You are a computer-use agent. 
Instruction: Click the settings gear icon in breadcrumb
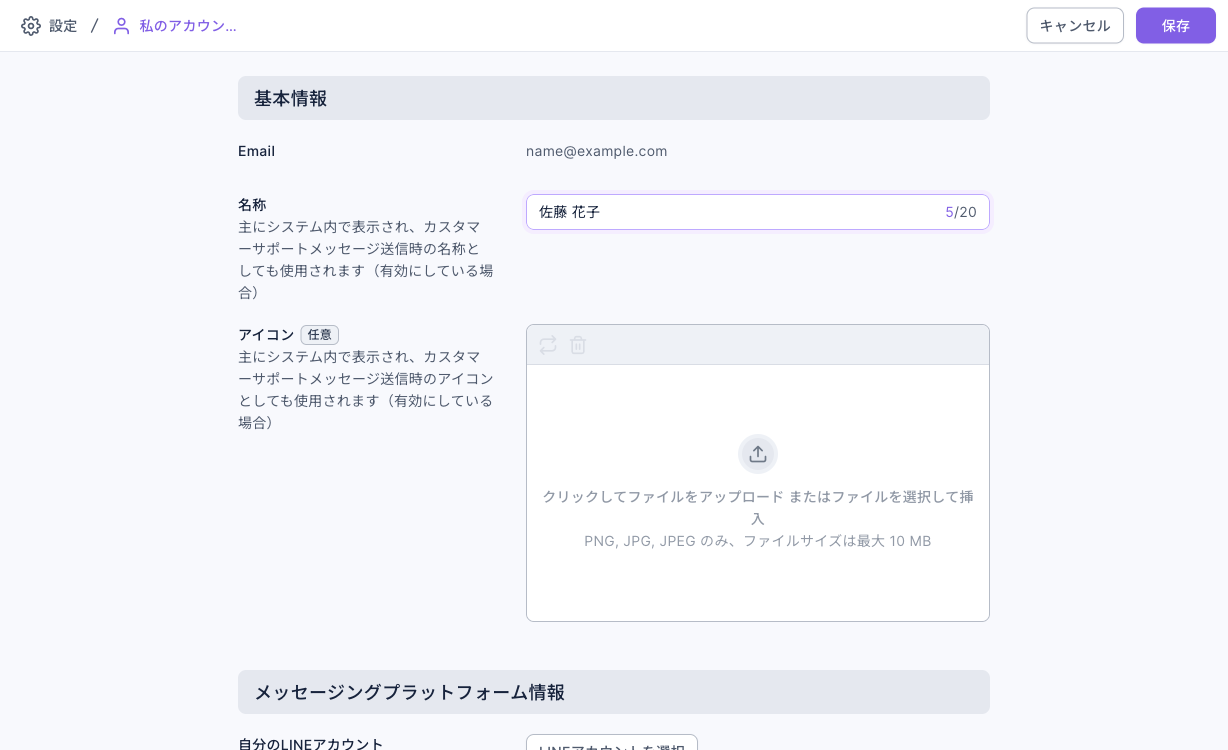(31, 26)
